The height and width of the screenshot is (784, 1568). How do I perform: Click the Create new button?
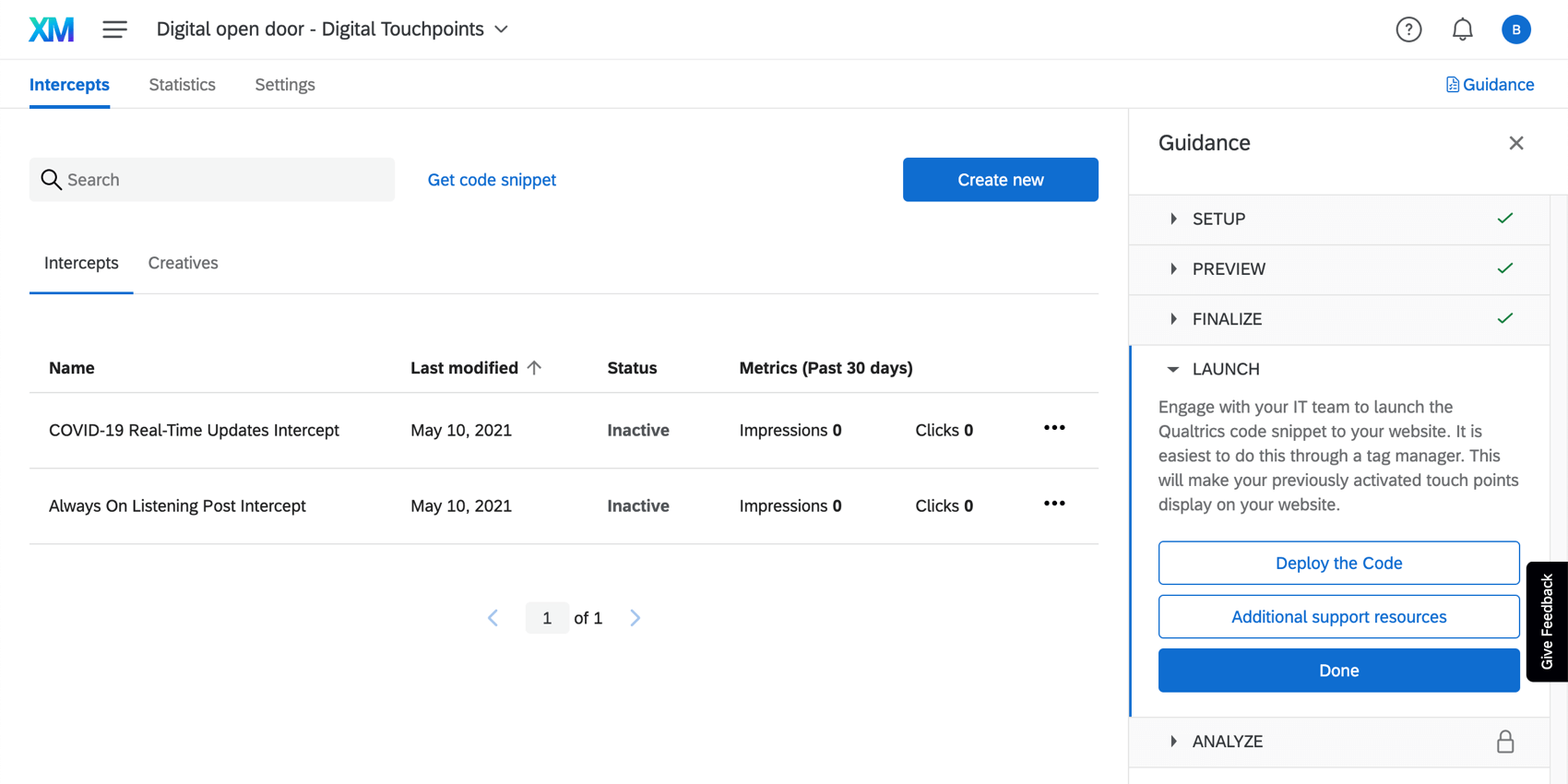1000,180
